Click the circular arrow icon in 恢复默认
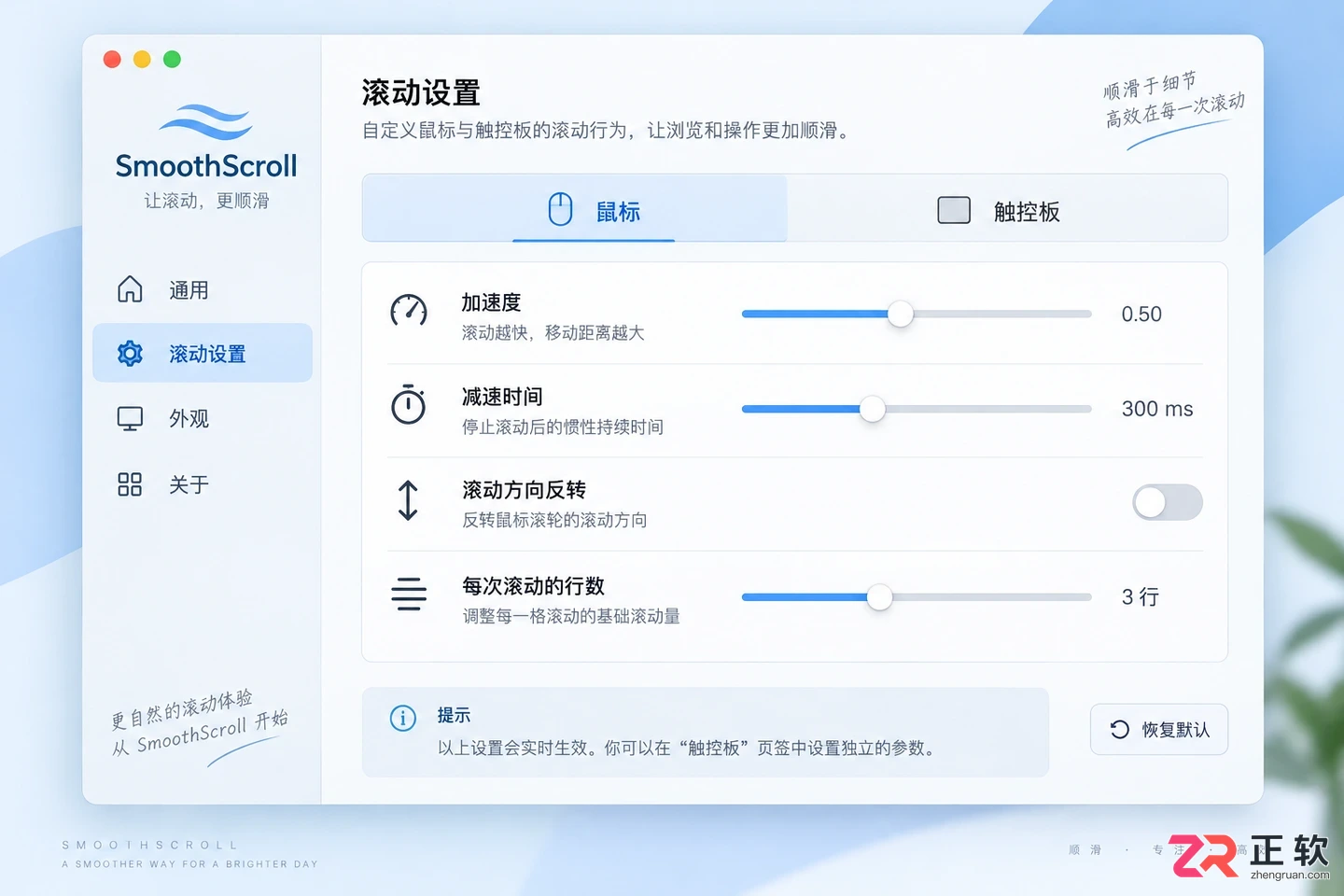The height and width of the screenshot is (896, 1344). (x=1120, y=730)
